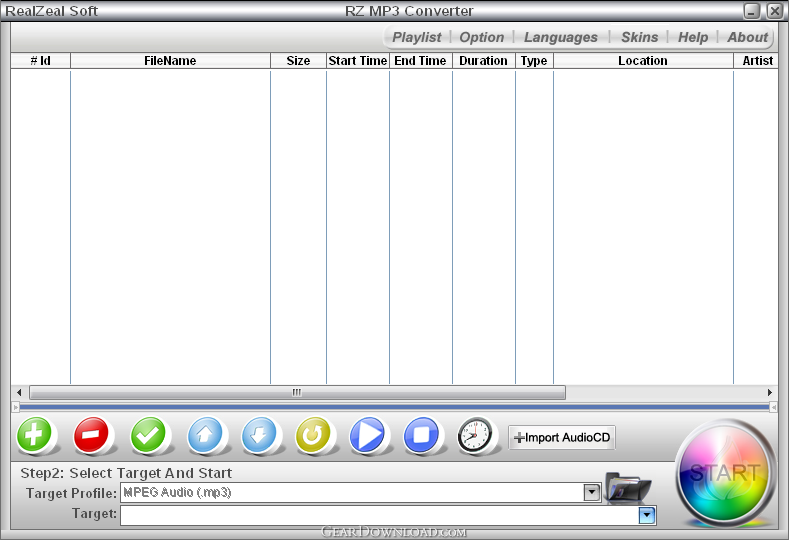Open the Skins menu
Image resolution: width=789 pixels, height=540 pixels.
(x=639, y=37)
